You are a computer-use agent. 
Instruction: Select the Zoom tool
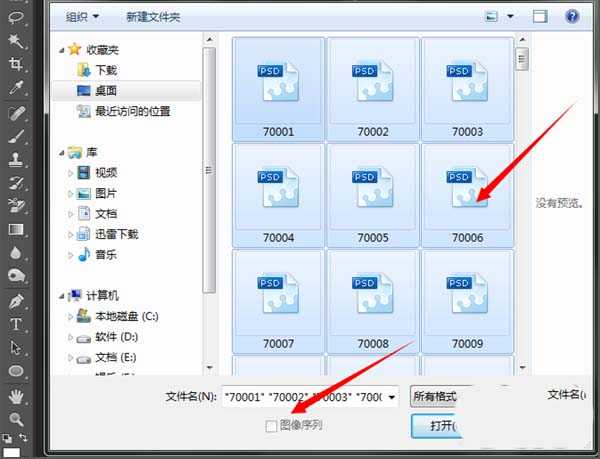tap(16, 419)
